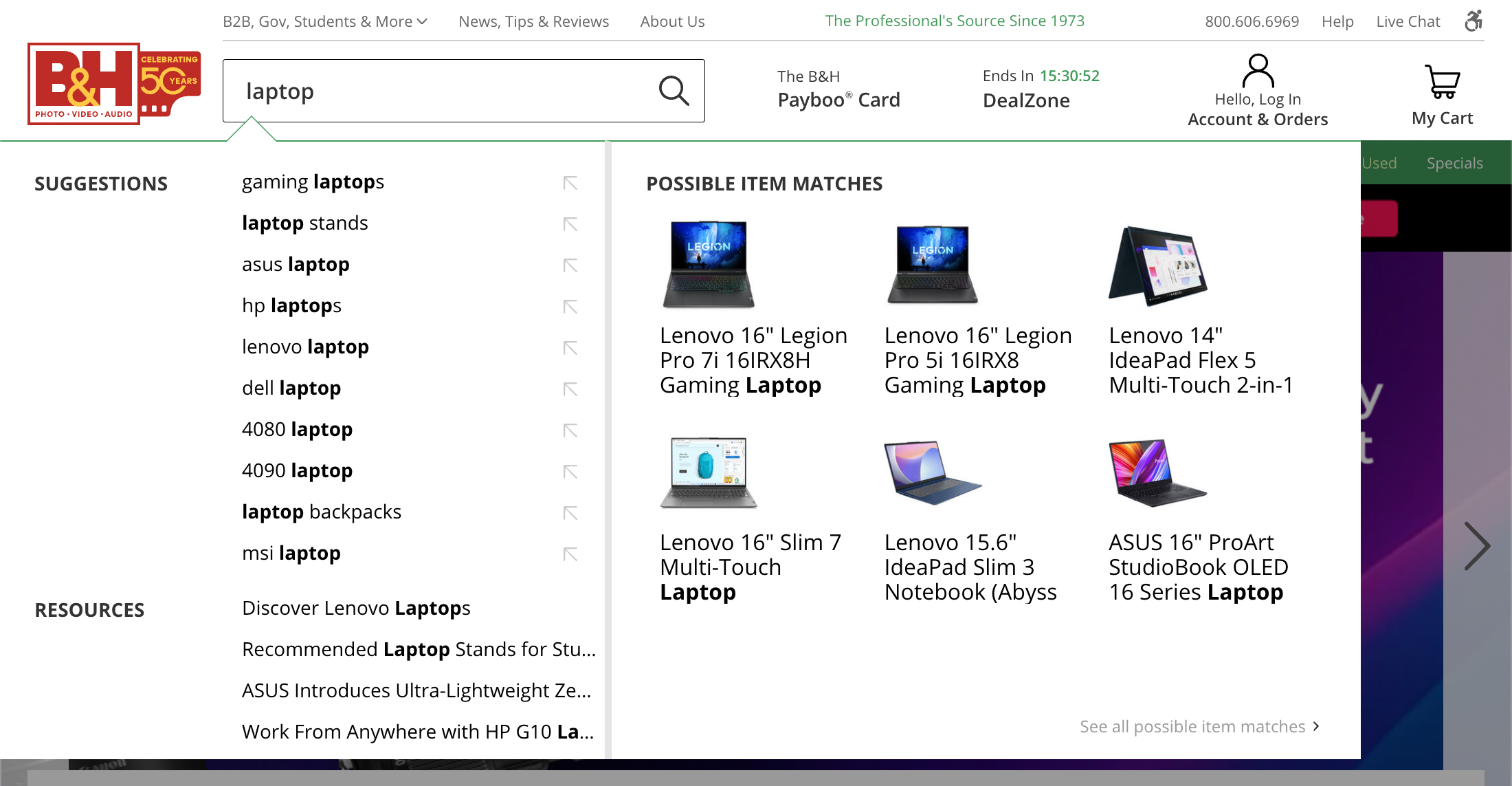This screenshot has width=1512, height=786.
Task: Click the Lenovo Legion Pro 7i product thumbnail
Action: coord(709,265)
